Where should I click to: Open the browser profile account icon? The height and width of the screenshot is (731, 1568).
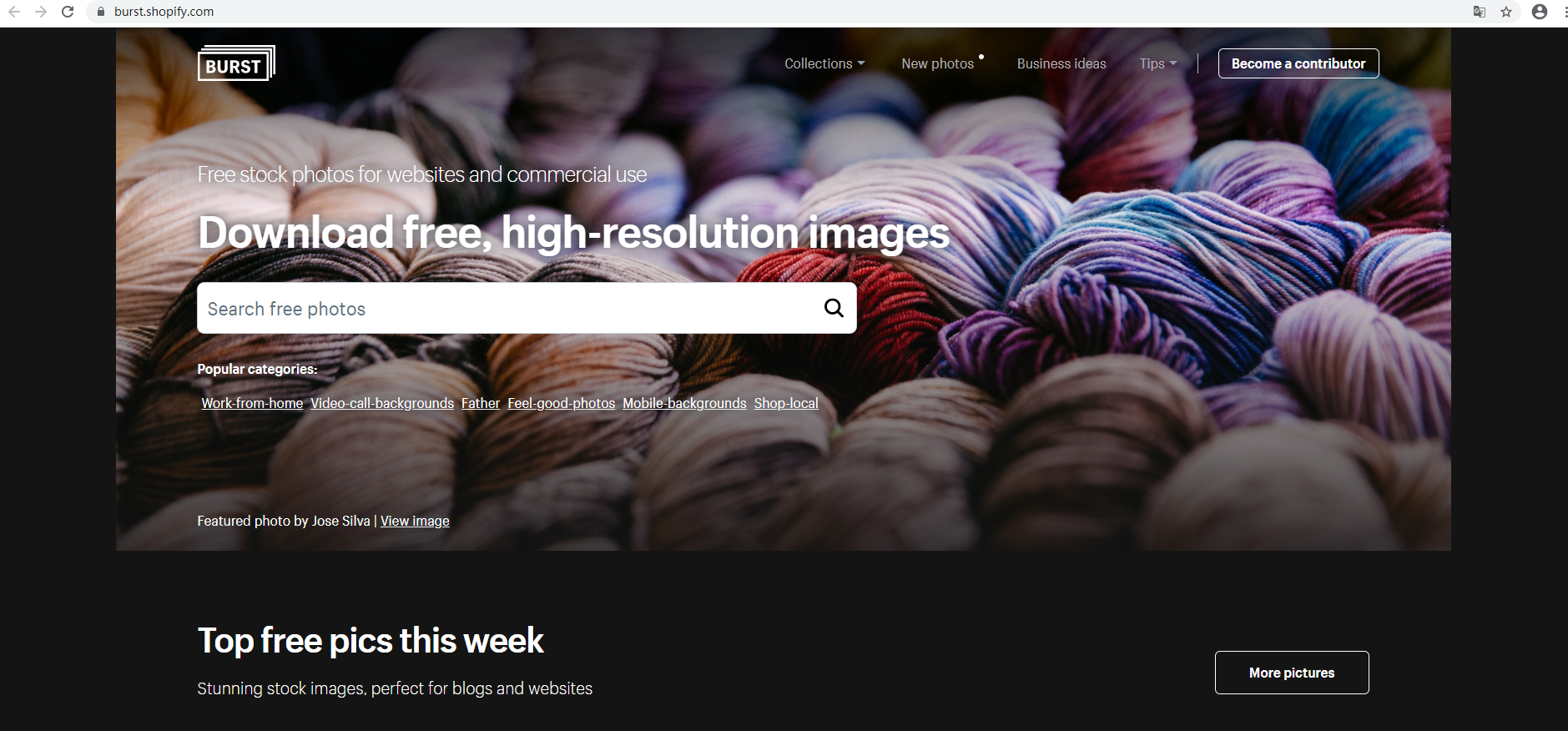click(x=1540, y=12)
